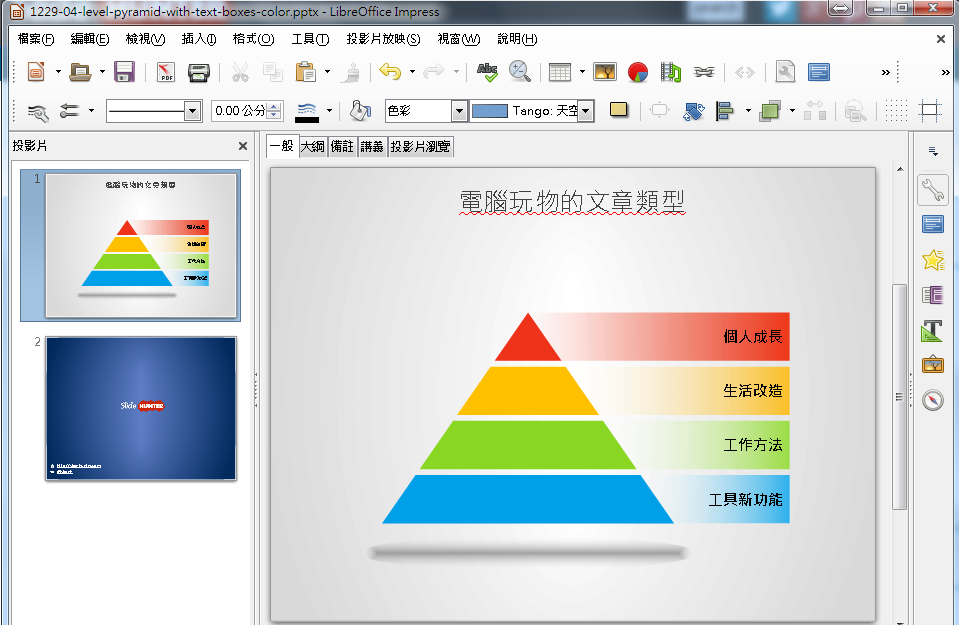Open the Gallery icon in the sidebar
Viewport: 959px width, 625px height.
pyautogui.click(x=932, y=365)
